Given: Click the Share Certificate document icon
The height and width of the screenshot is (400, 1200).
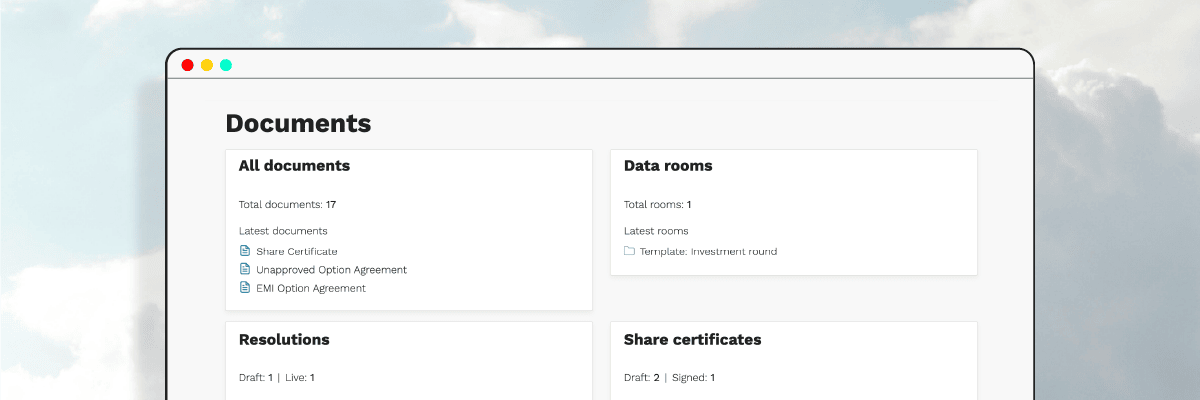Looking at the screenshot, I should point(245,251).
